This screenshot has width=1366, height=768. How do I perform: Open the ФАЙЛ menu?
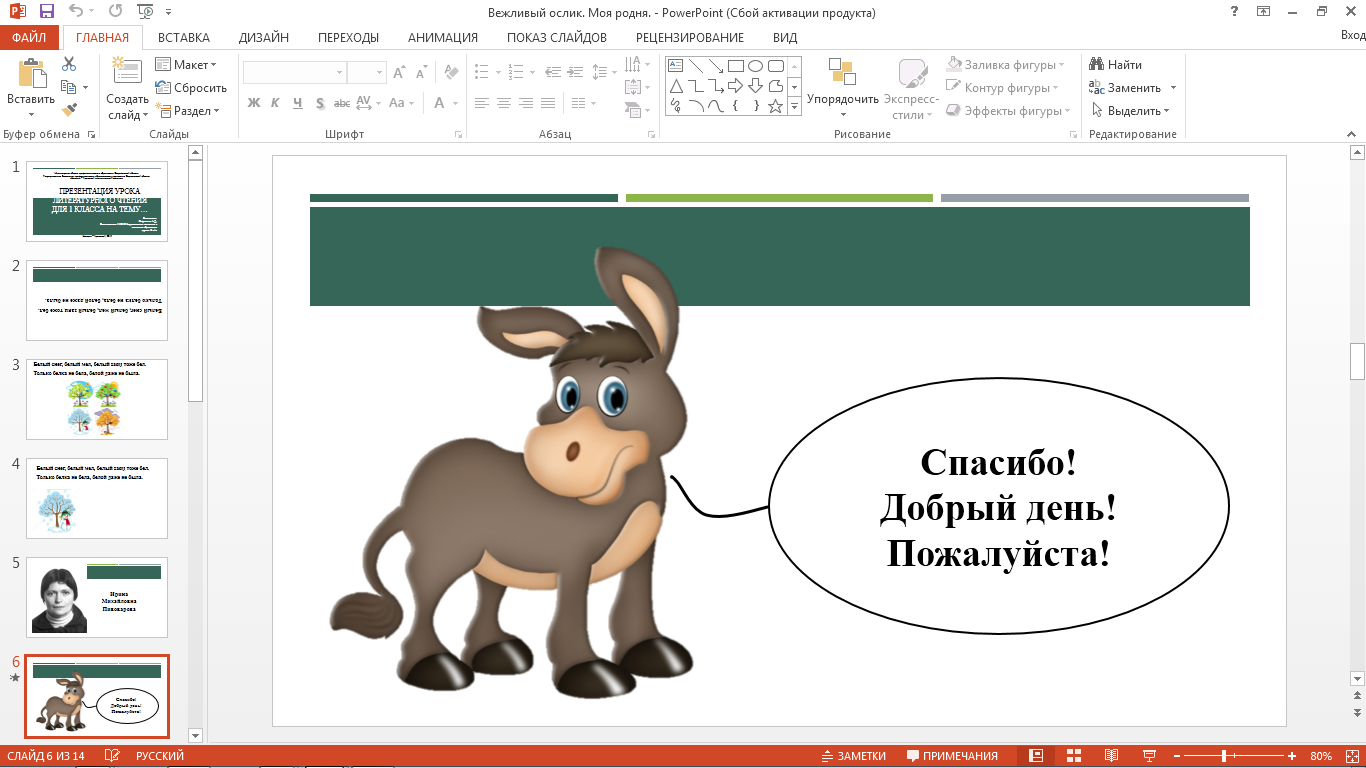(x=30, y=38)
